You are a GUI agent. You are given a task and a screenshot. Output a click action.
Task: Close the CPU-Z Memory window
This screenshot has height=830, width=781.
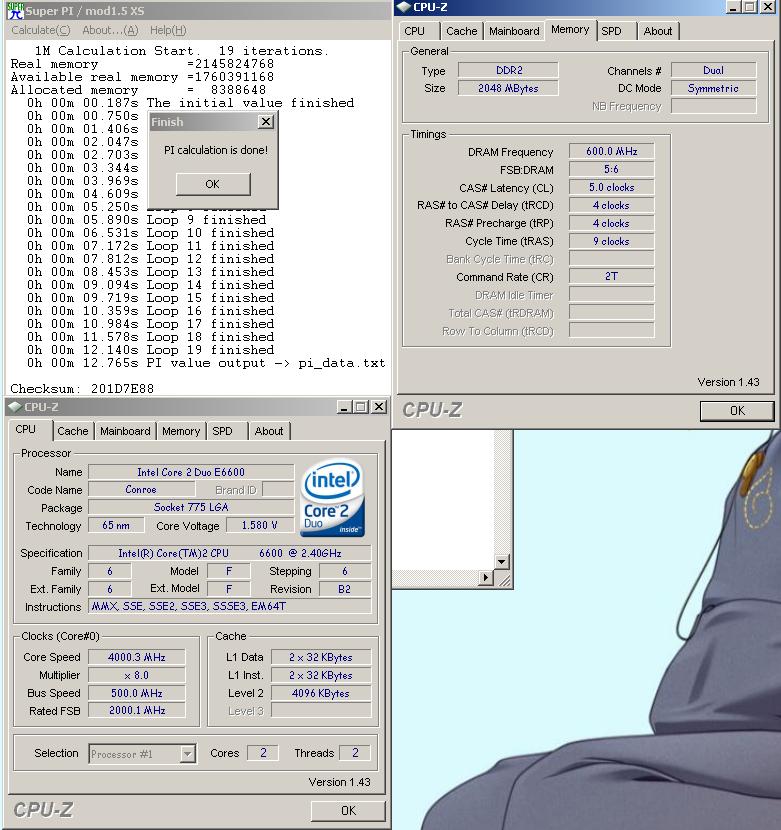click(x=767, y=7)
